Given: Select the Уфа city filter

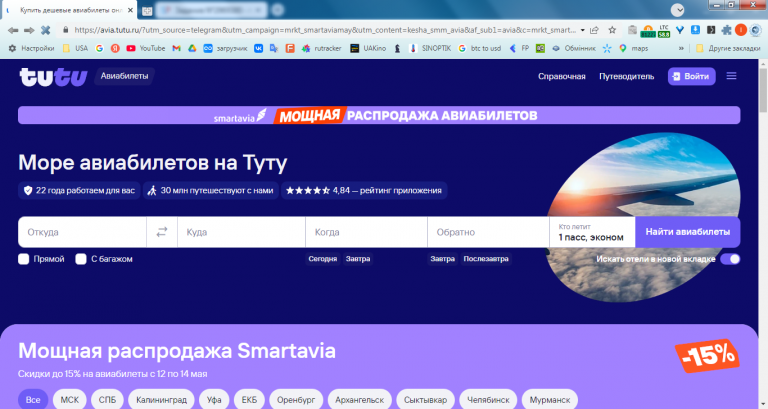Looking at the screenshot, I should pos(214,400).
